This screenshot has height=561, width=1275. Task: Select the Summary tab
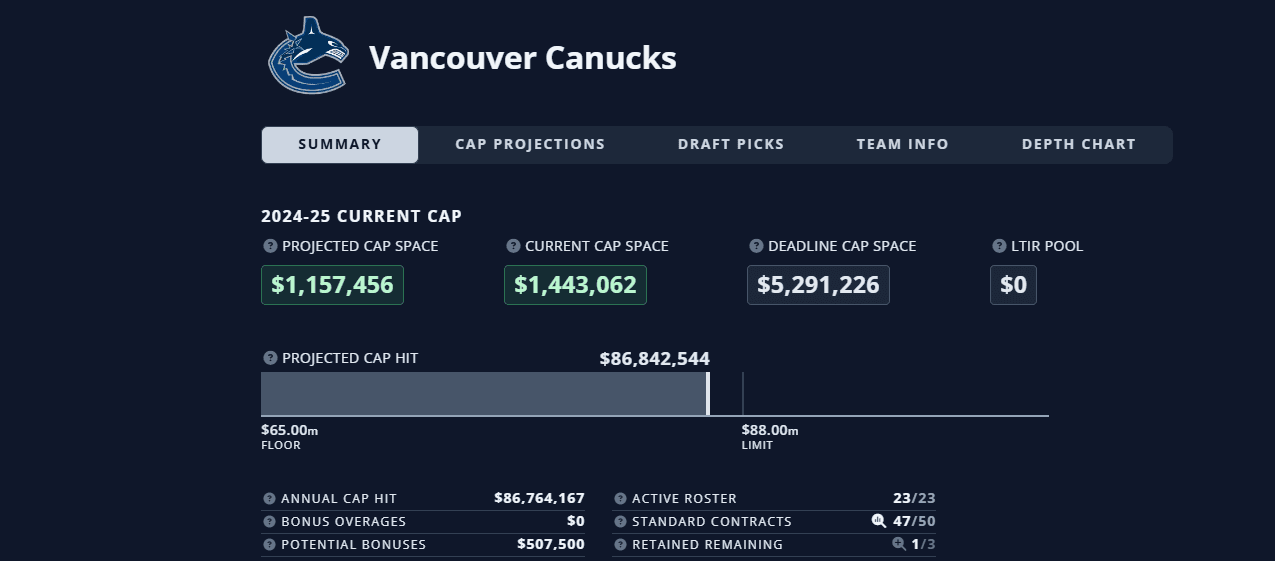(340, 145)
